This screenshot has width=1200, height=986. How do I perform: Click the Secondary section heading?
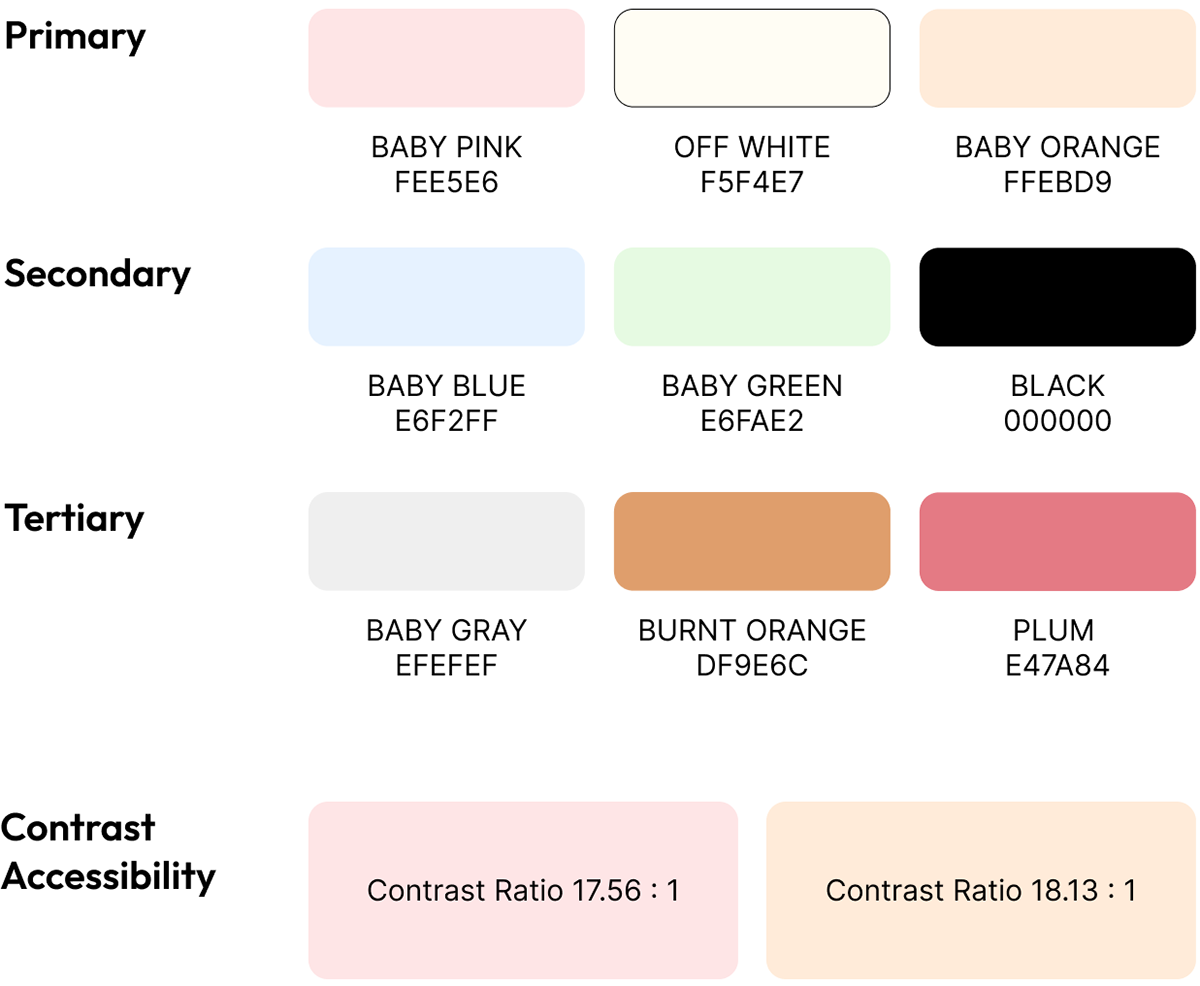tap(97, 274)
